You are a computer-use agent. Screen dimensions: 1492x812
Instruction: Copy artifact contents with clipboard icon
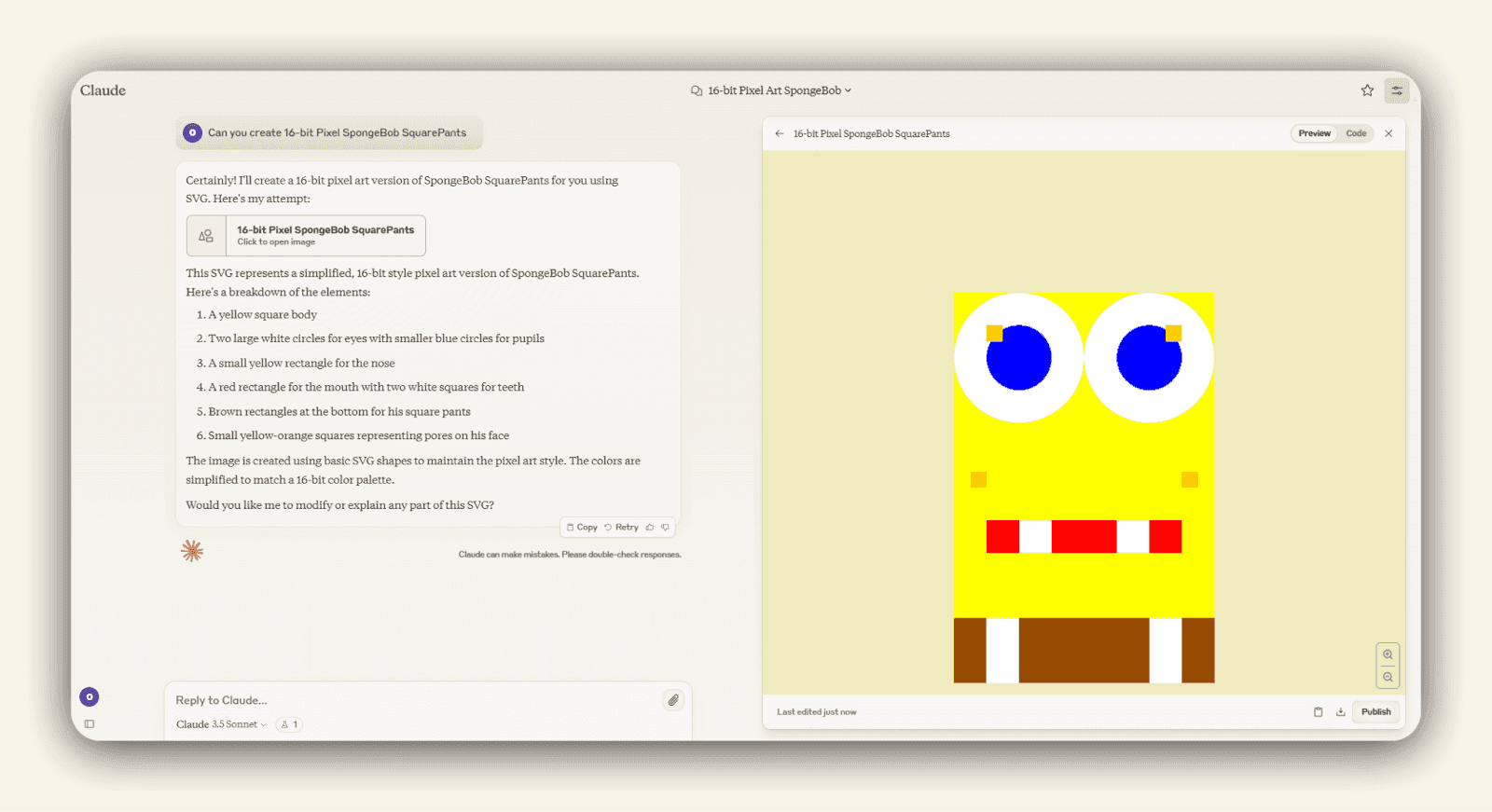tap(1318, 712)
